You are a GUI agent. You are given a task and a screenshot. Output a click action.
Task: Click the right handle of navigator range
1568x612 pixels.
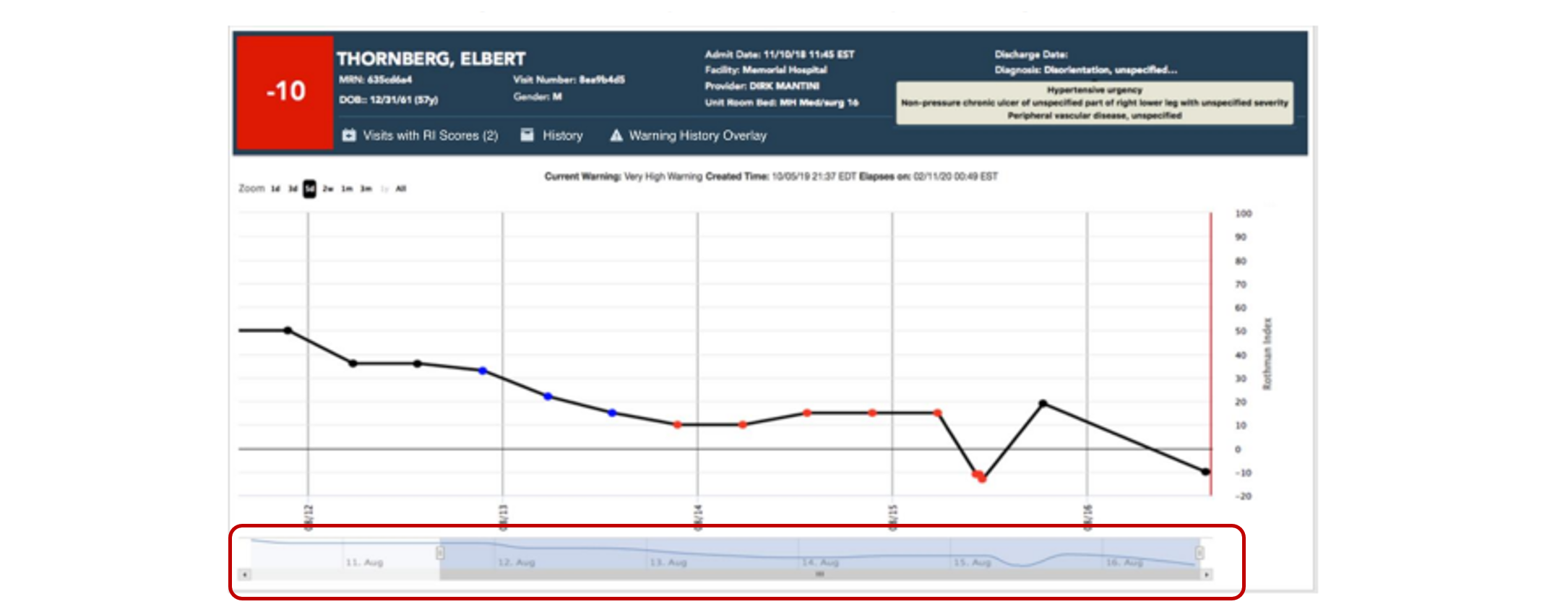click(1199, 553)
